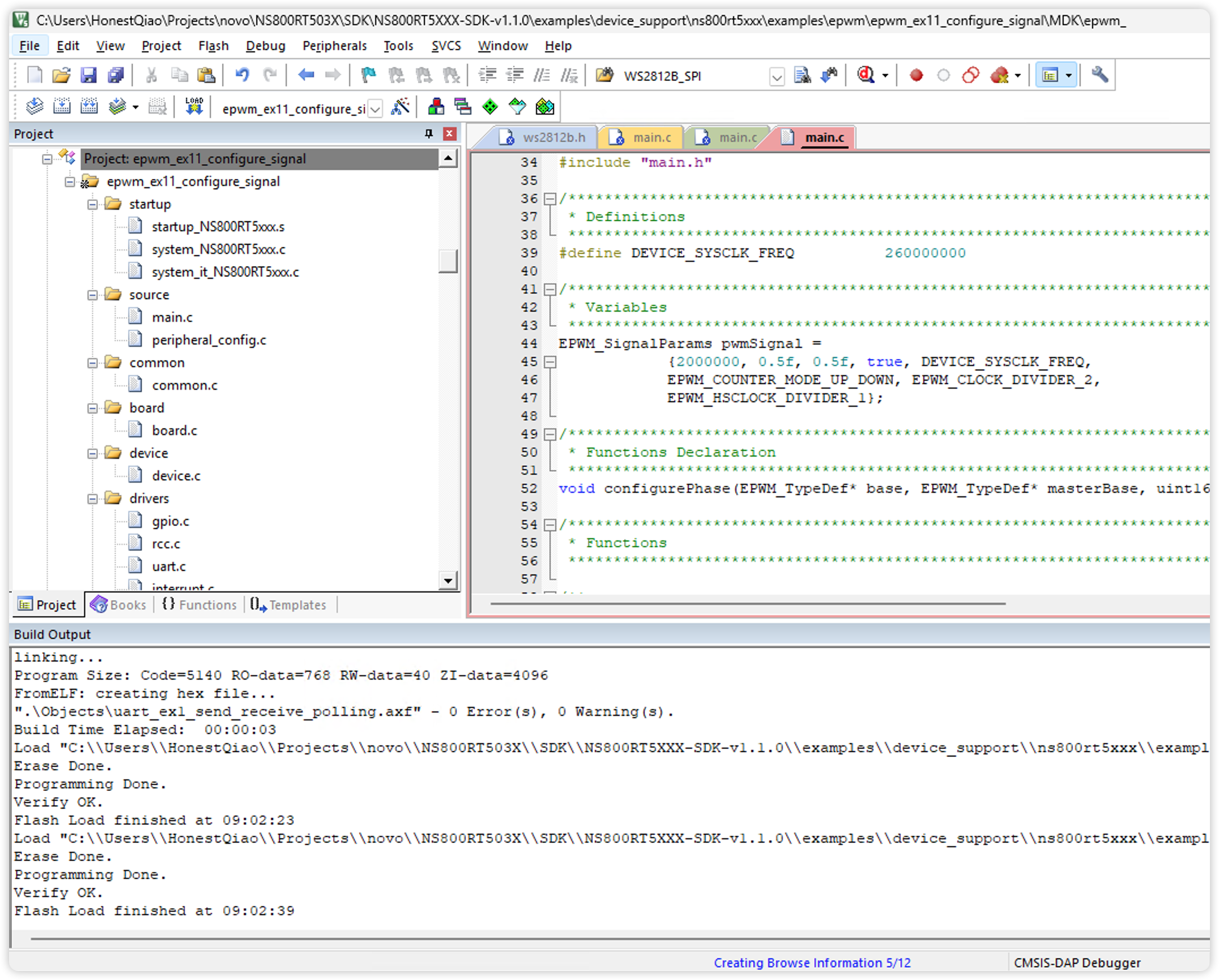Open the epwm_ex11_configure_si target dropdown
Viewport: 1219px width, 980px height.
tap(375, 108)
